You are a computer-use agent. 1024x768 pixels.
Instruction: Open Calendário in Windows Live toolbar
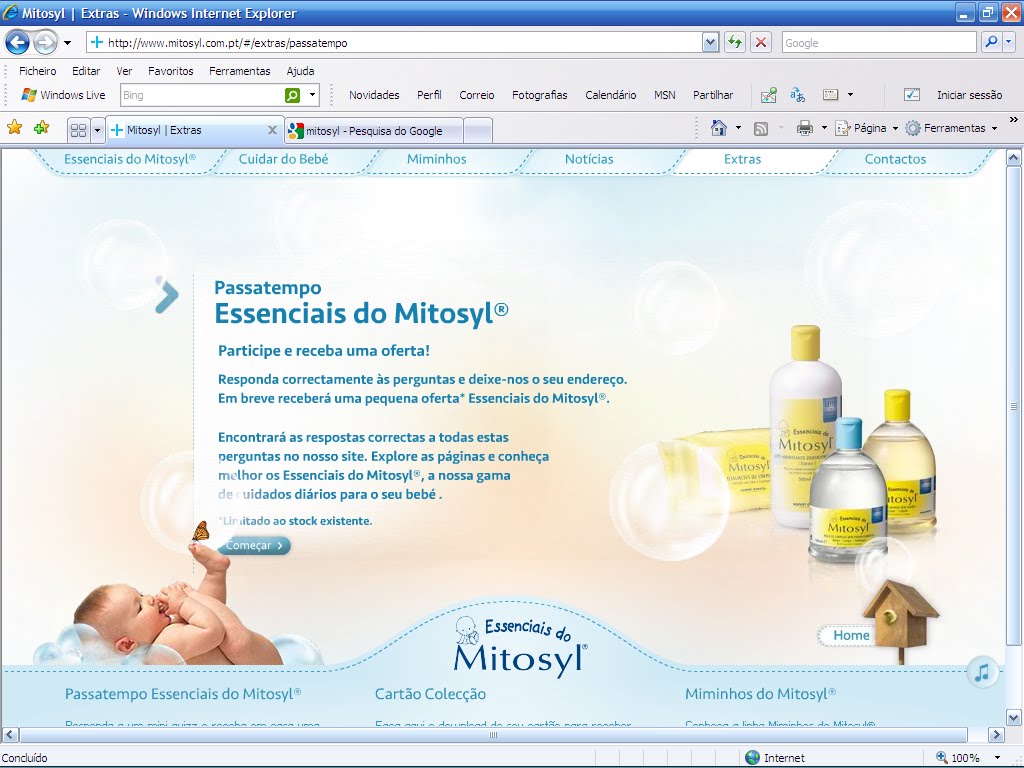click(611, 95)
